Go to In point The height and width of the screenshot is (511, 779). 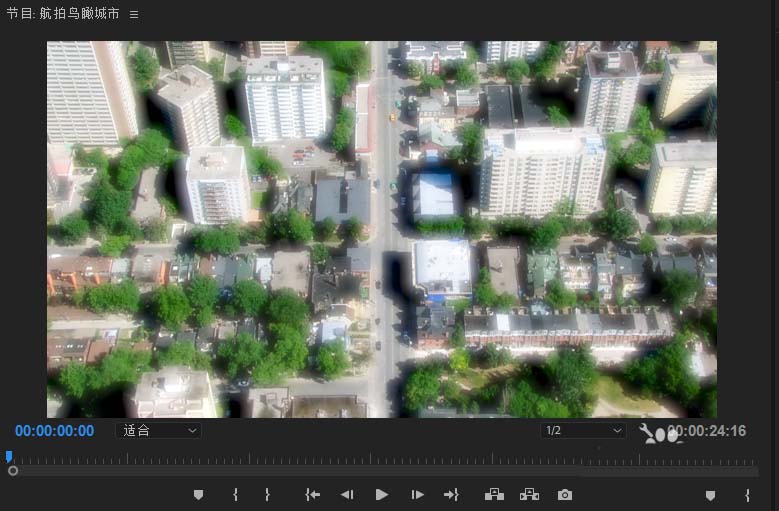coord(312,495)
